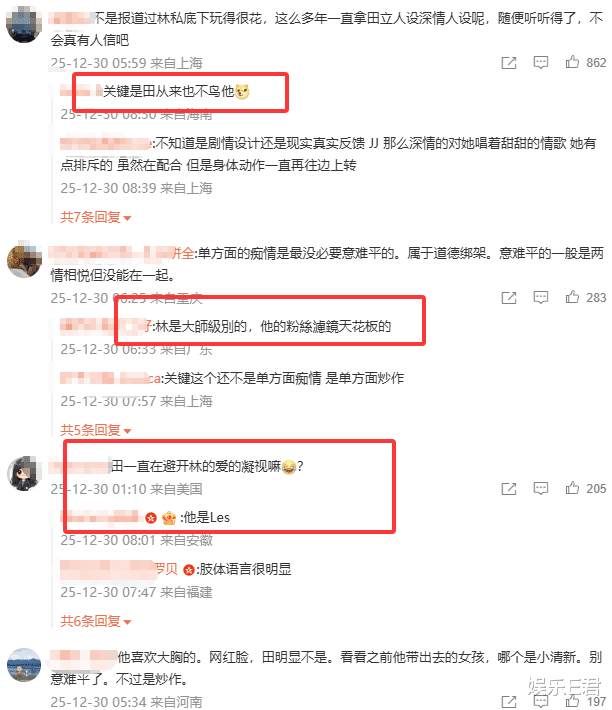Like the comment with 283 likes
The width and height of the screenshot is (612, 710).
tap(572, 297)
